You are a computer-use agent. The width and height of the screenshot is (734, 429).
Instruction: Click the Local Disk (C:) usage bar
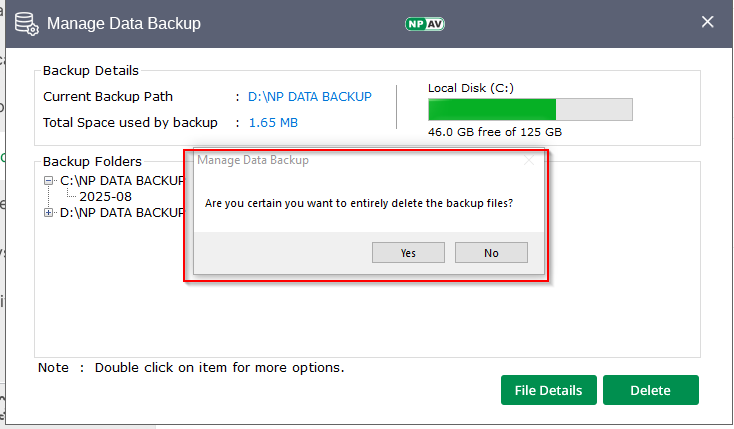pyautogui.click(x=530, y=109)
